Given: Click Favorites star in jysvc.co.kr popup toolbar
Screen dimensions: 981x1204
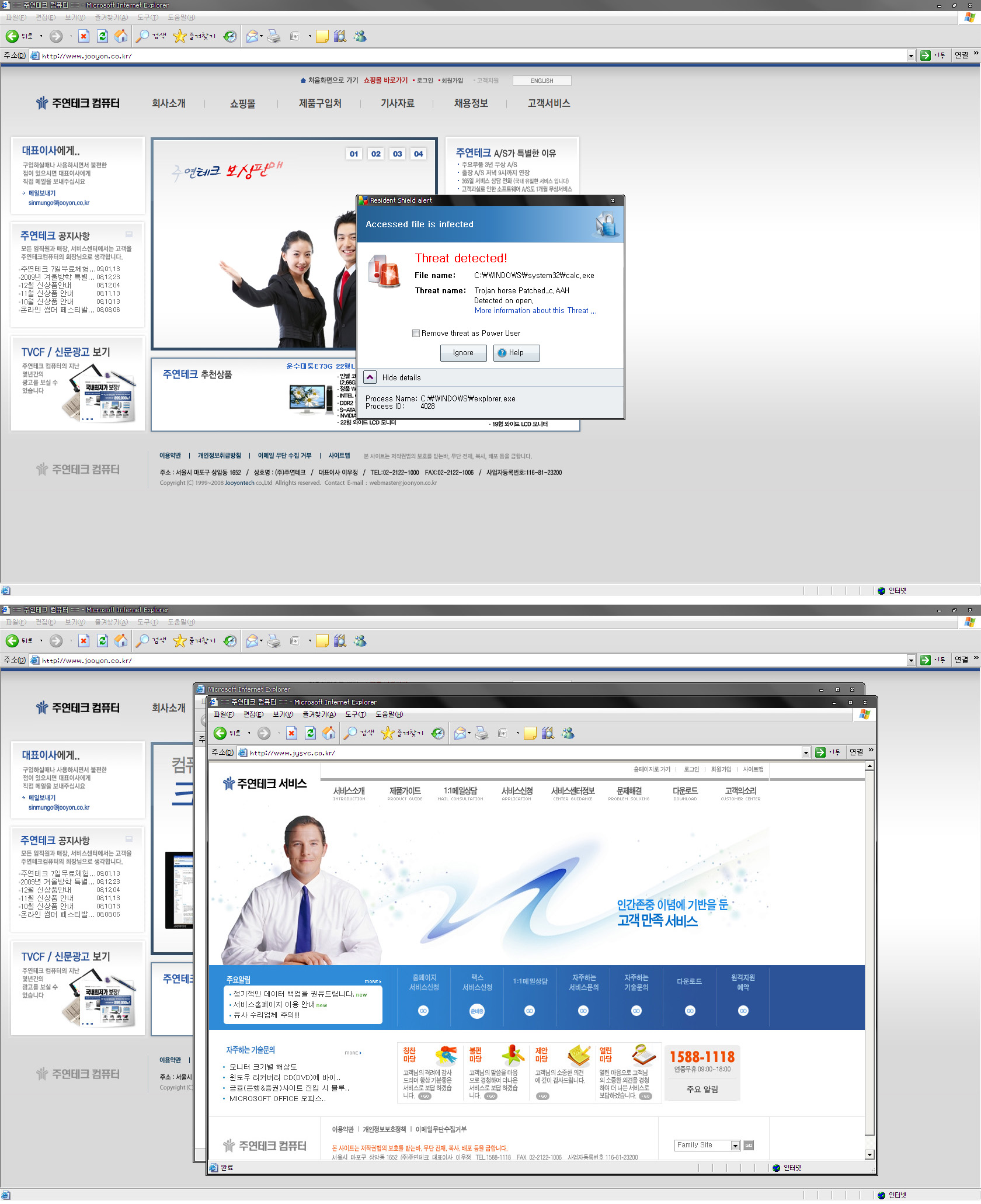Looking at the screenshot, I should pyautogui.click(x=387, y=733).
